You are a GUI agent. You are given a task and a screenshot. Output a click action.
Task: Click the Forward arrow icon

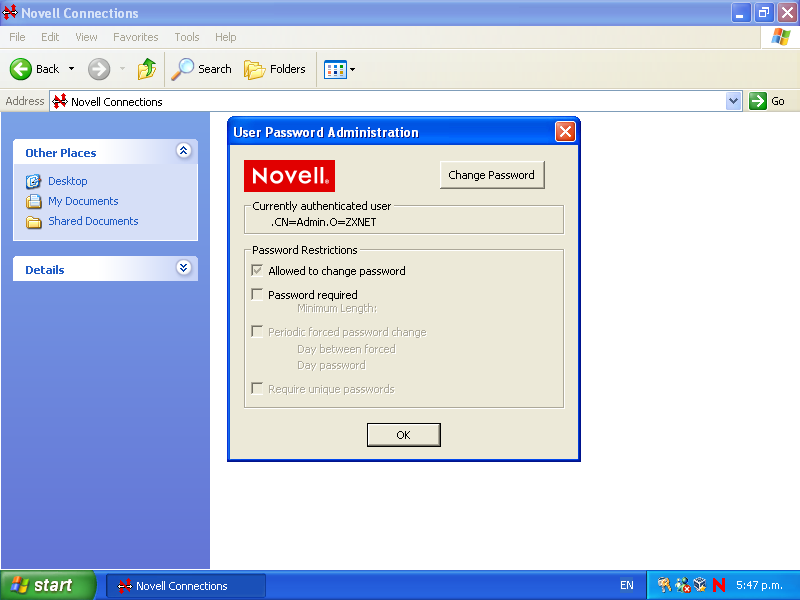99,69
